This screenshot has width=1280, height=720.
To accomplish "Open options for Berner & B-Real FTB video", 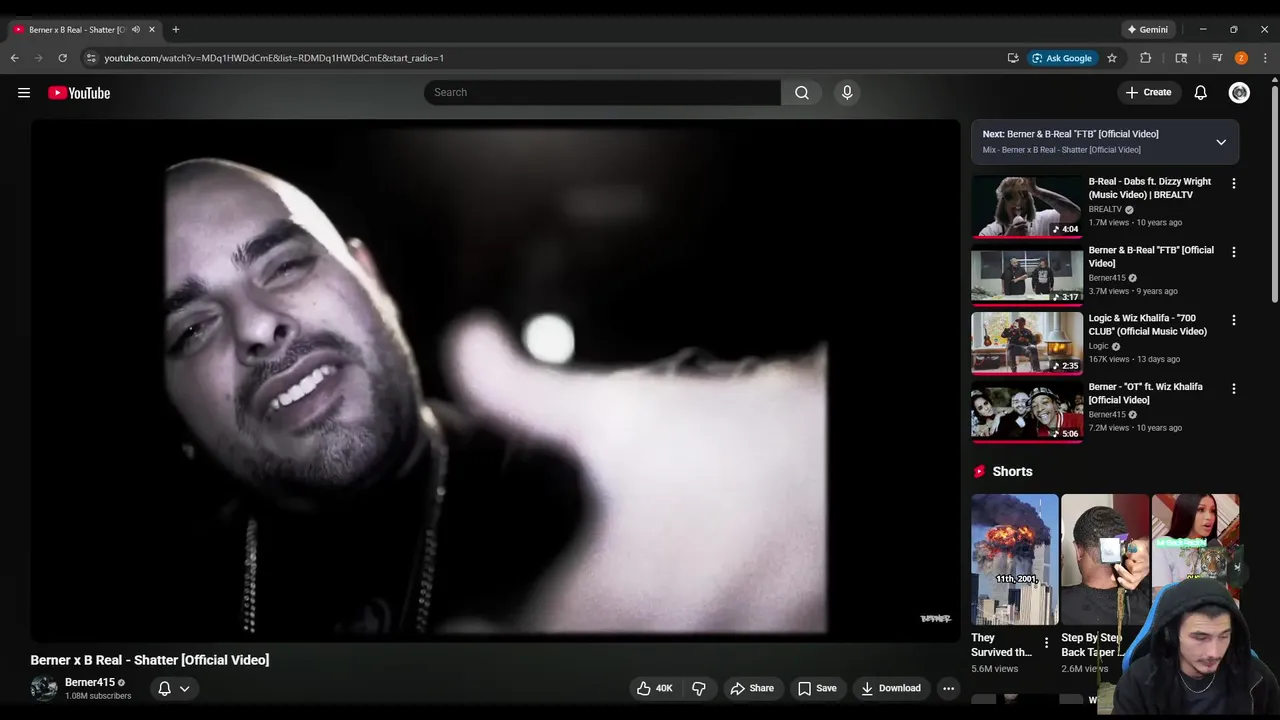I will point(1233,252).
